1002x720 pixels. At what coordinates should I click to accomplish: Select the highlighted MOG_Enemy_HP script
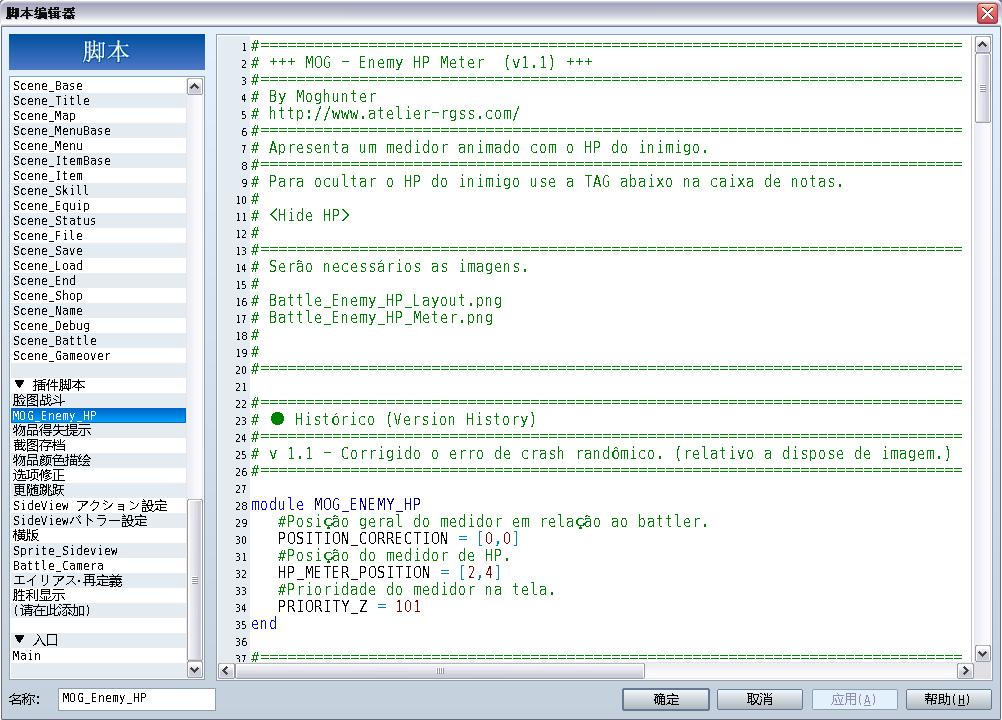coord(98,415)
